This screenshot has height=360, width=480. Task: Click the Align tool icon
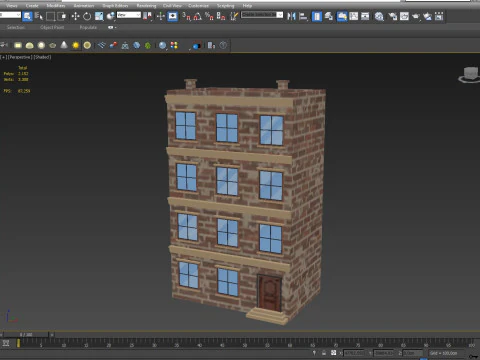[x=303, y=16]
